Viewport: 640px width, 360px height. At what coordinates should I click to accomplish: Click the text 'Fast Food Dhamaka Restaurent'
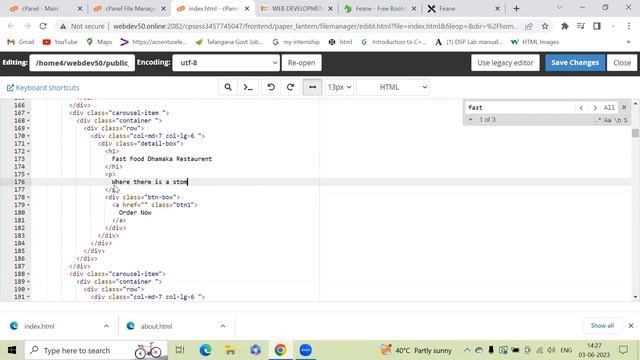pyautogui.click(x=162, y=159)
